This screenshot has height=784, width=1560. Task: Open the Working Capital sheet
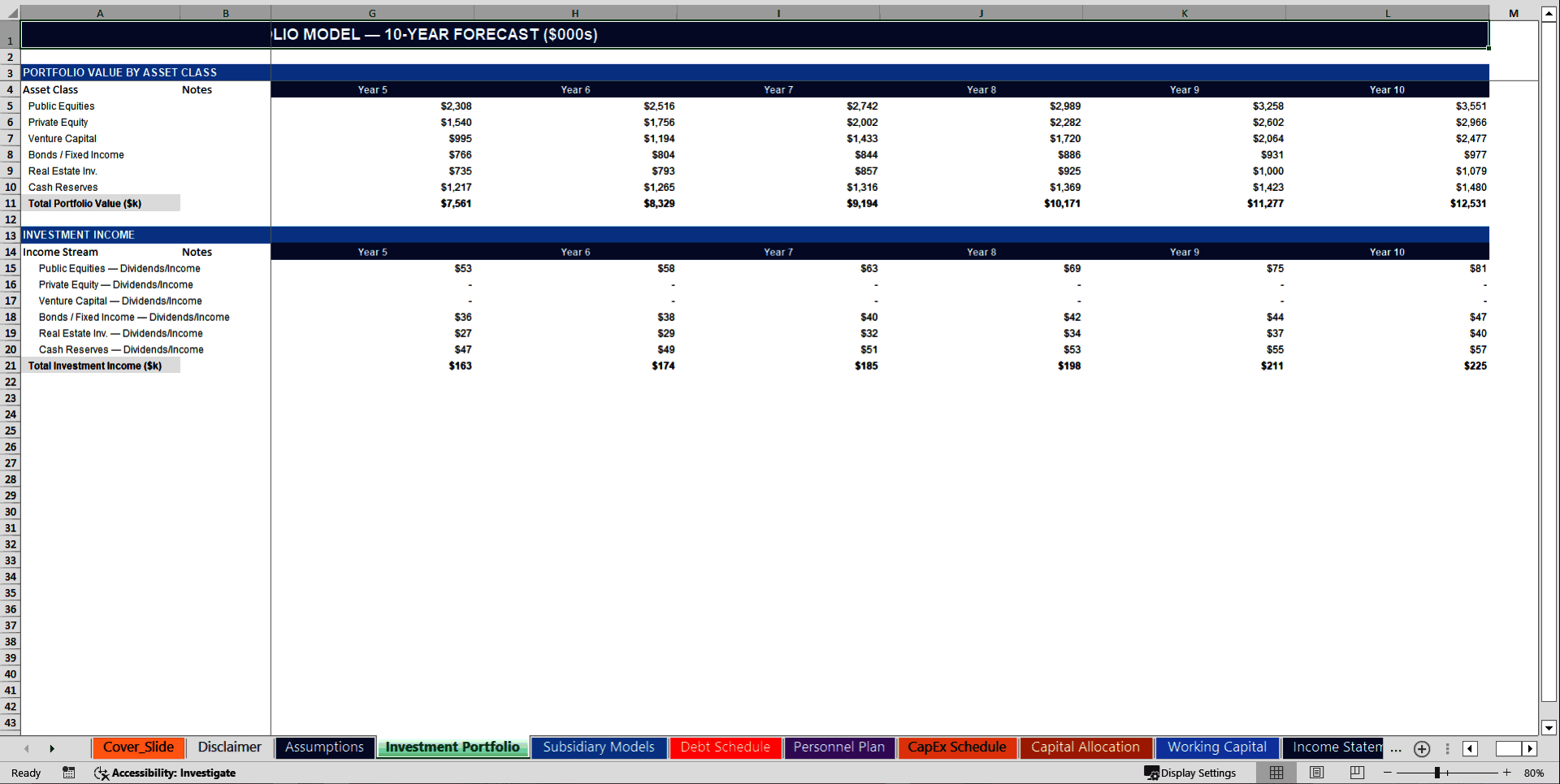1216,747
